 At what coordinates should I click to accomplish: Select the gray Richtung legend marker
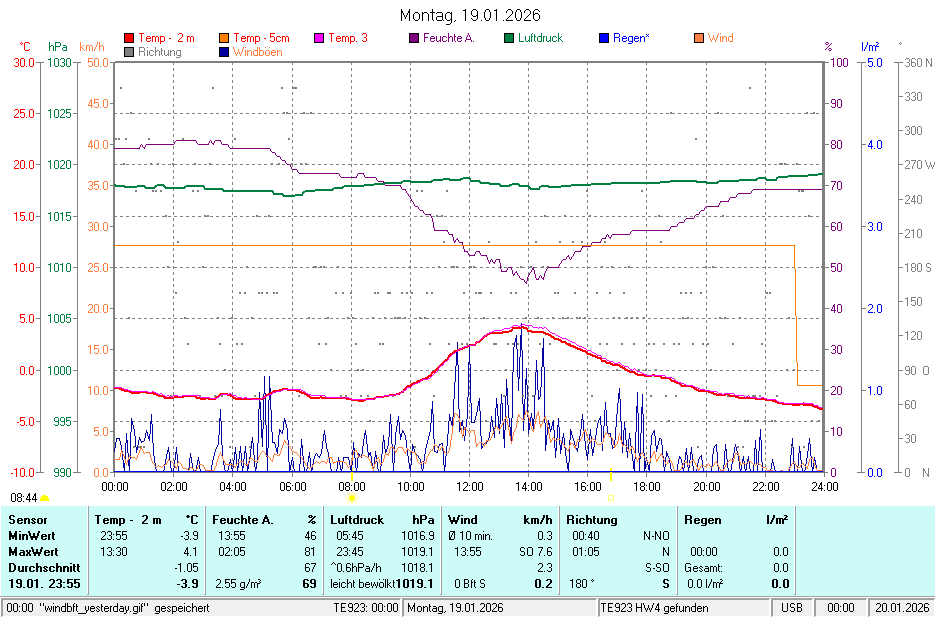tap(129, 51)
